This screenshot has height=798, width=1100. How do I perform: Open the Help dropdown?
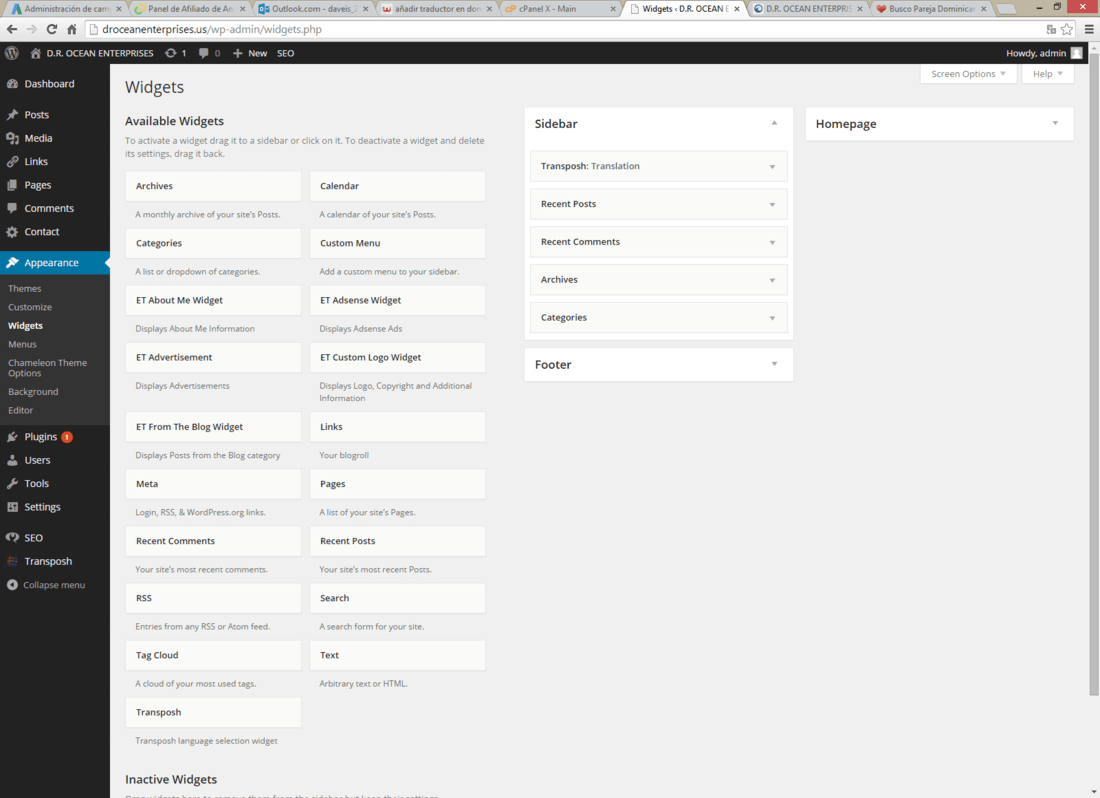click(1047, 74)
